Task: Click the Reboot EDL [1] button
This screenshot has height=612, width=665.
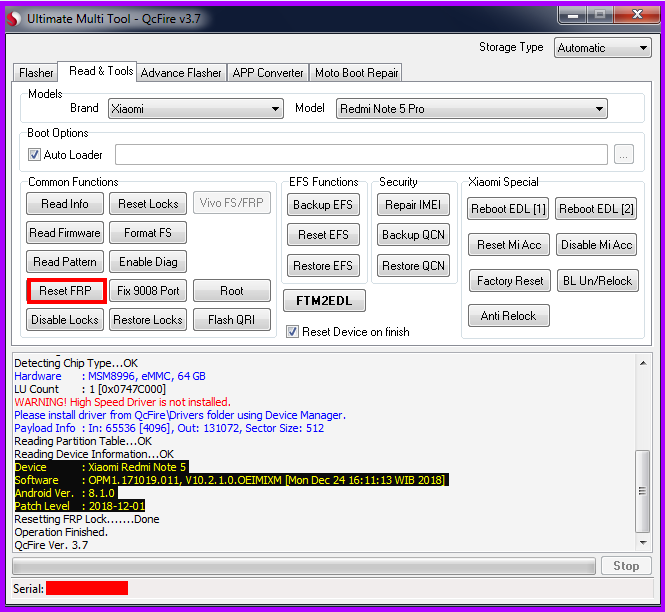Action: (x=508, y=209)
